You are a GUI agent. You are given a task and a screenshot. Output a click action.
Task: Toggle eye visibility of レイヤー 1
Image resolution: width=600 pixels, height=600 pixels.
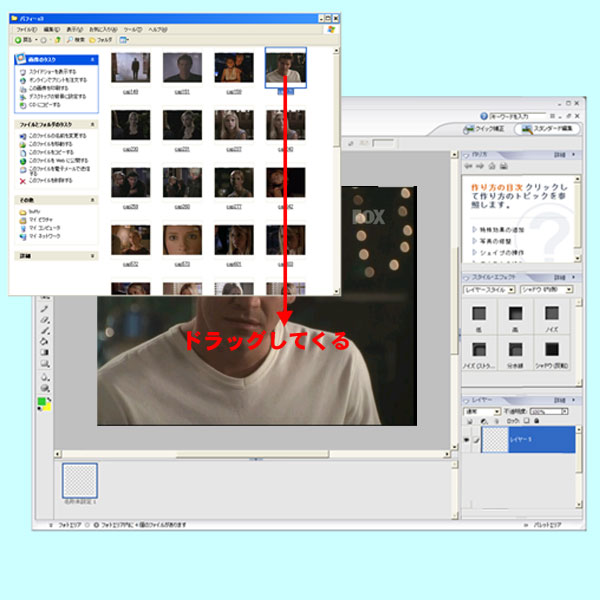click(x=466, y=440)
